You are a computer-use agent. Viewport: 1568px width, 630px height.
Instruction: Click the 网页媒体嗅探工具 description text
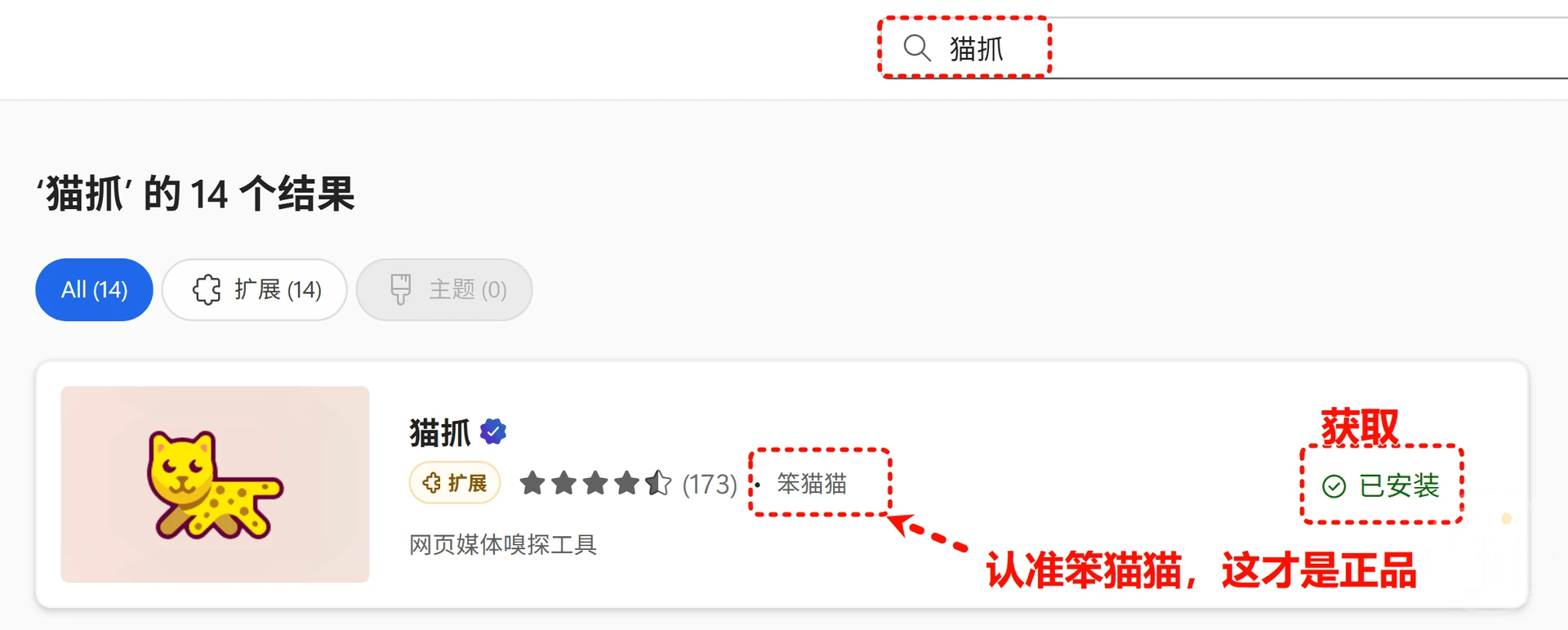(503, 544)
